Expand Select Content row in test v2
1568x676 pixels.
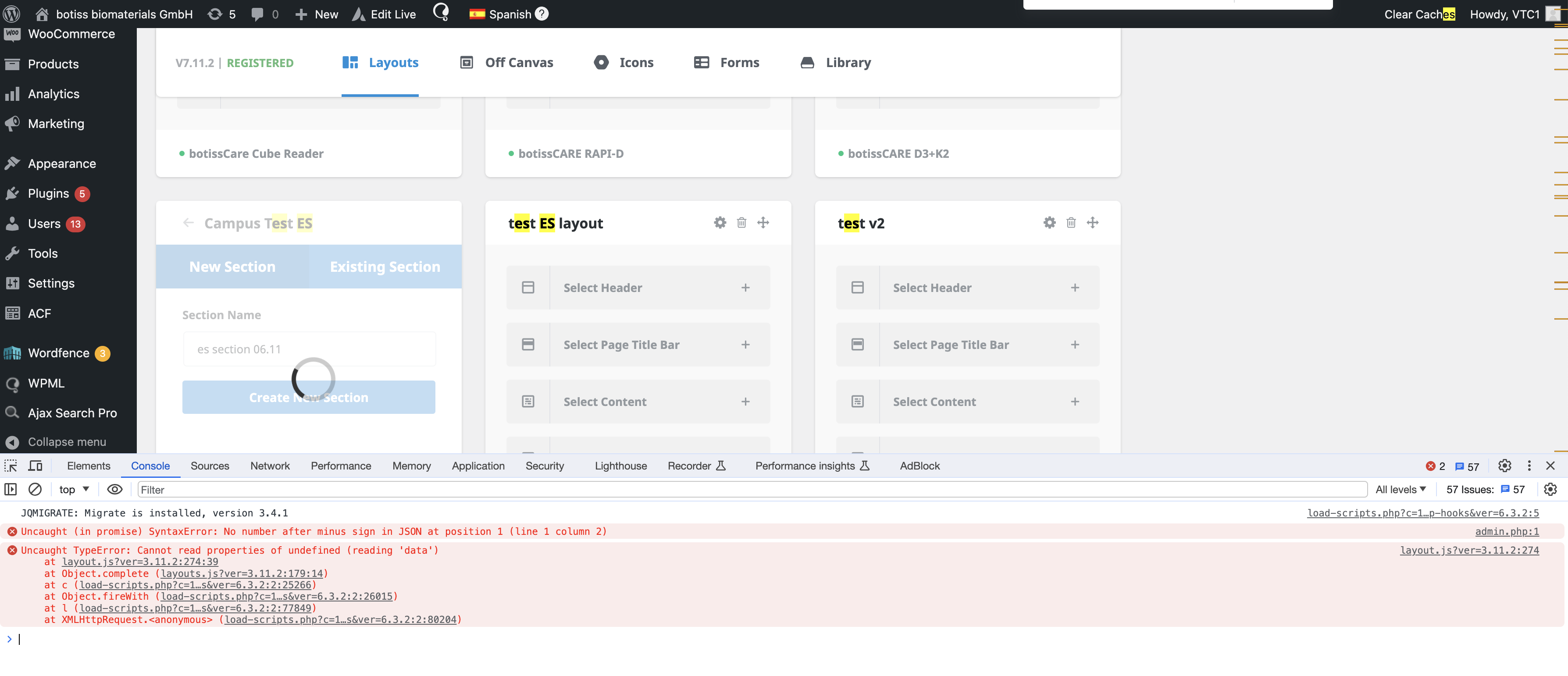click(x=967, y=402)
